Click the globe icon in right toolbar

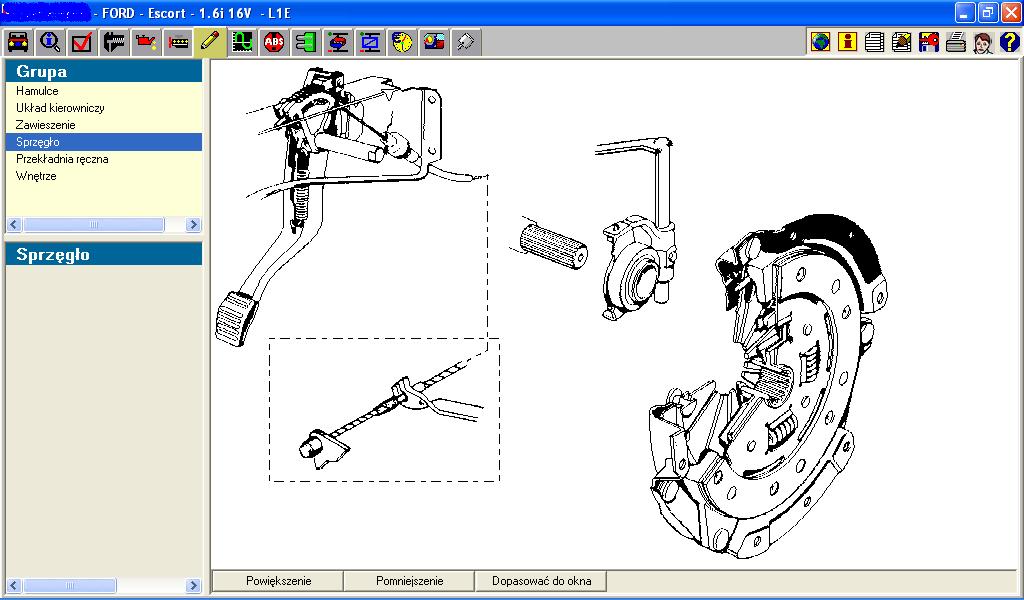[820, 42]
